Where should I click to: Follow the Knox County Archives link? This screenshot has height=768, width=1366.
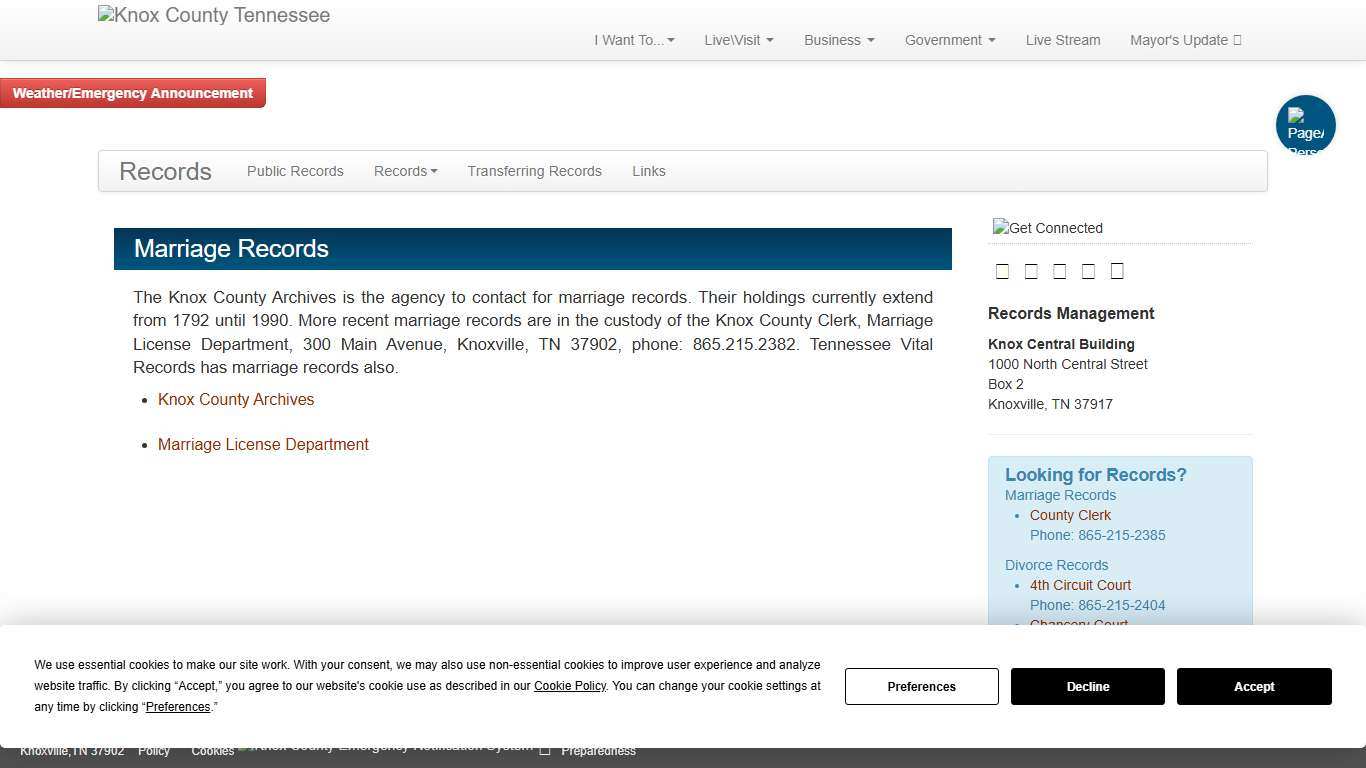click(236, 399)
